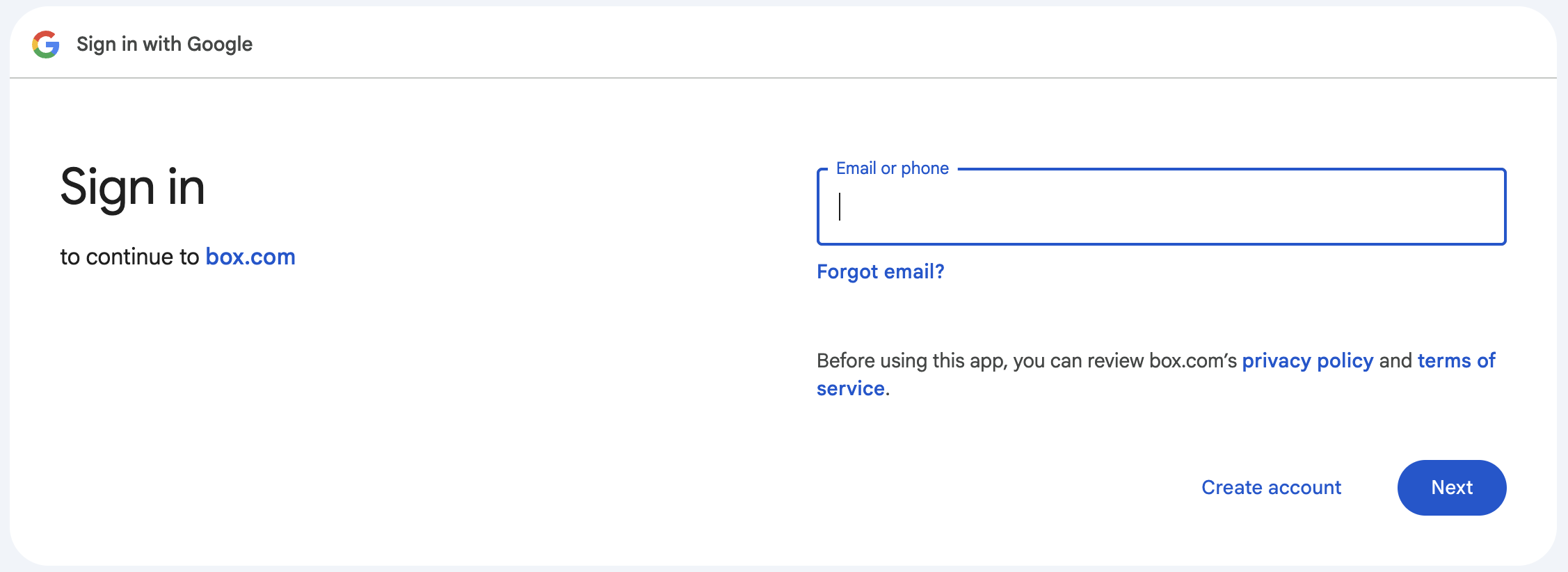The height and width of the screenshot is (572, 1568).
Task: Click the Google "G" logo
Action: [x=46, y=45]
